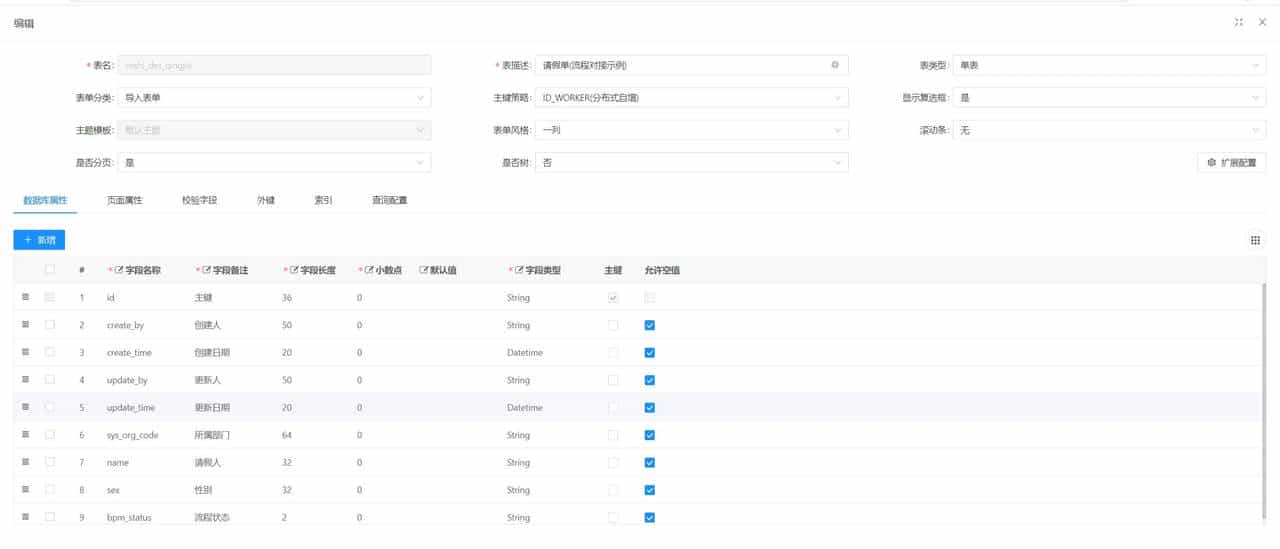Open the 是否分页 dropdown

click(x=274, y=162)
